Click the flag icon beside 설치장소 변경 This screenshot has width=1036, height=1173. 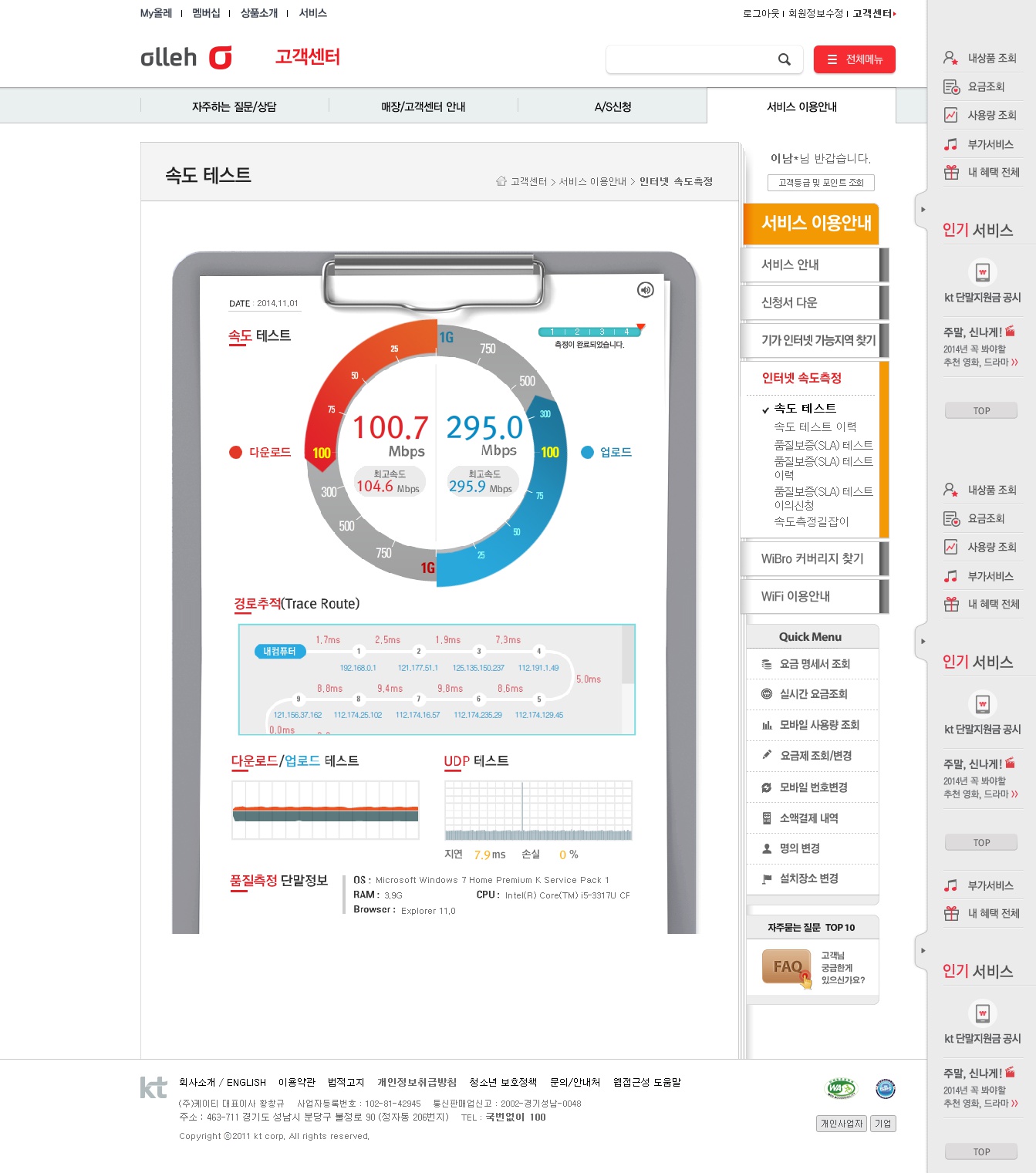pyautogui.click(x=767, y=878)
